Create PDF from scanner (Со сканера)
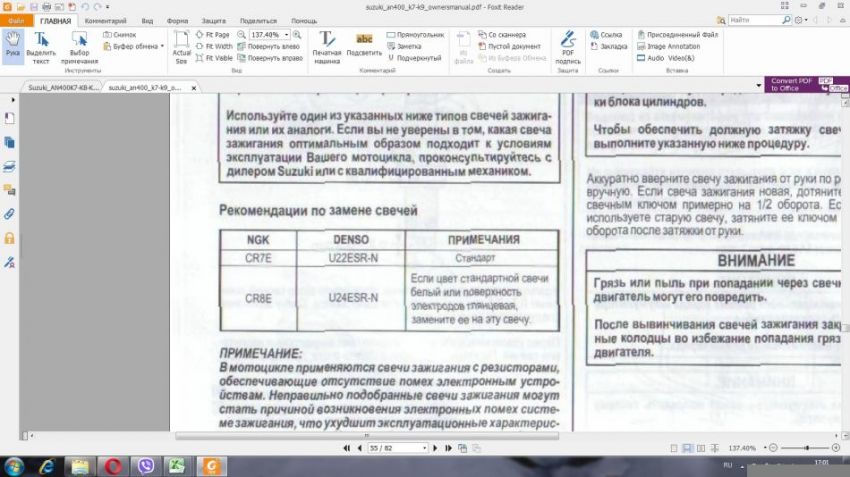This screenshot has width=850, height=477. click(x=502, y=35)
